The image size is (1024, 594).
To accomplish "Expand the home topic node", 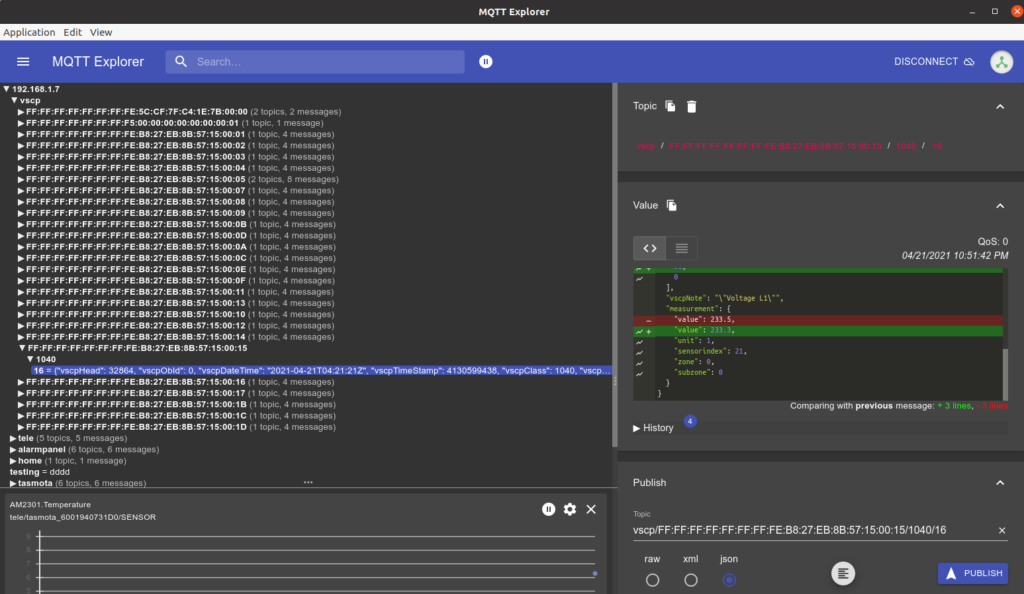I will tap(13, 461).
